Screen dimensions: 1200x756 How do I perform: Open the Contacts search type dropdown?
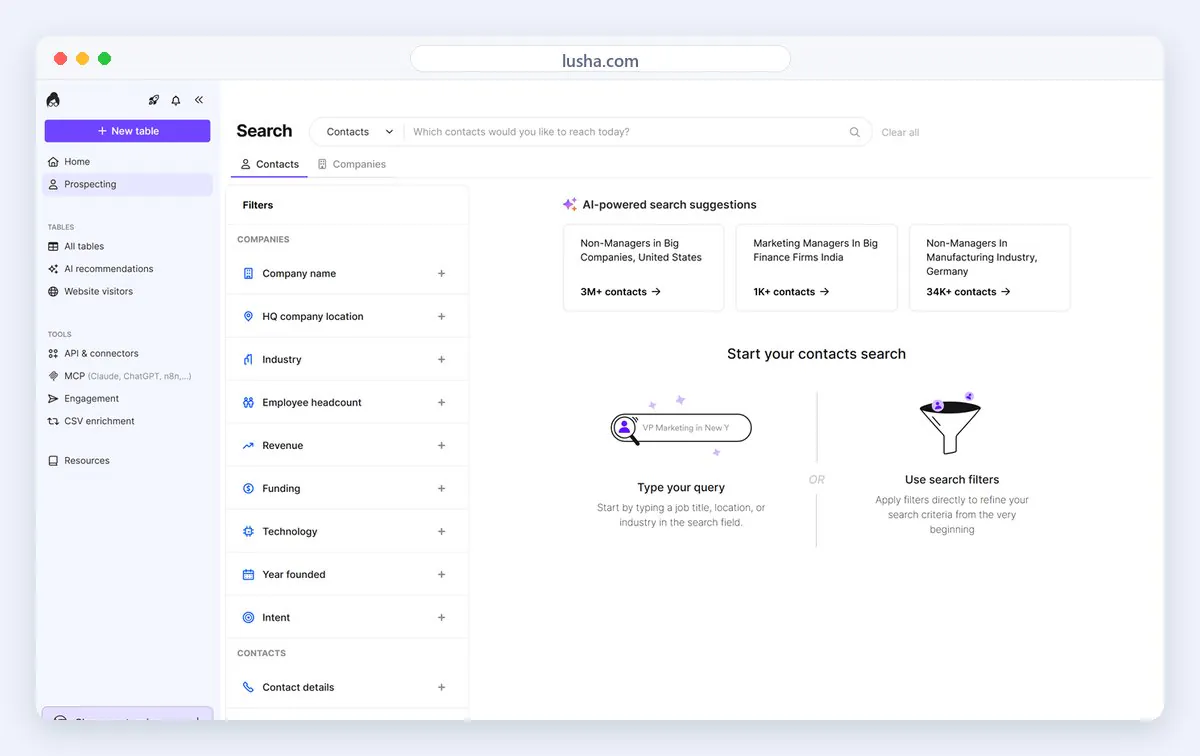point(358,132)
